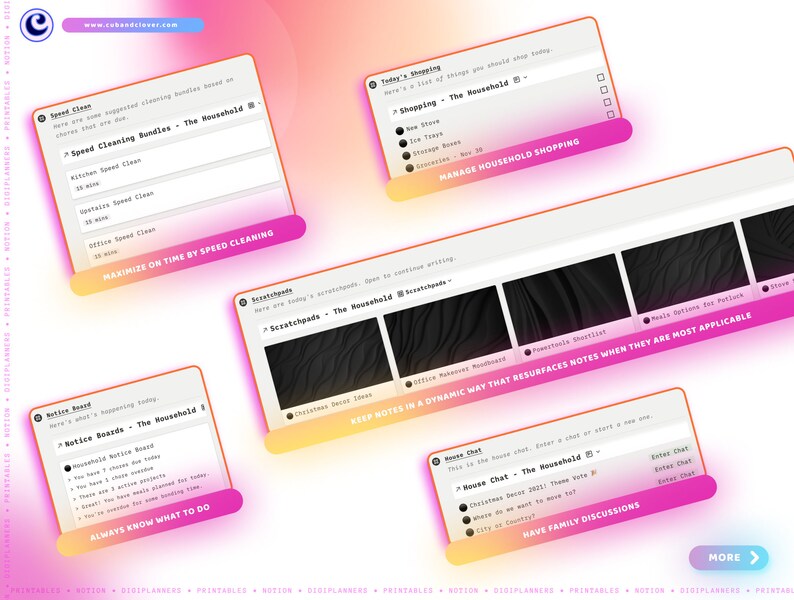
Task: Click the round icon beside Storage Boxes
Action: click(x=406, y=155)
